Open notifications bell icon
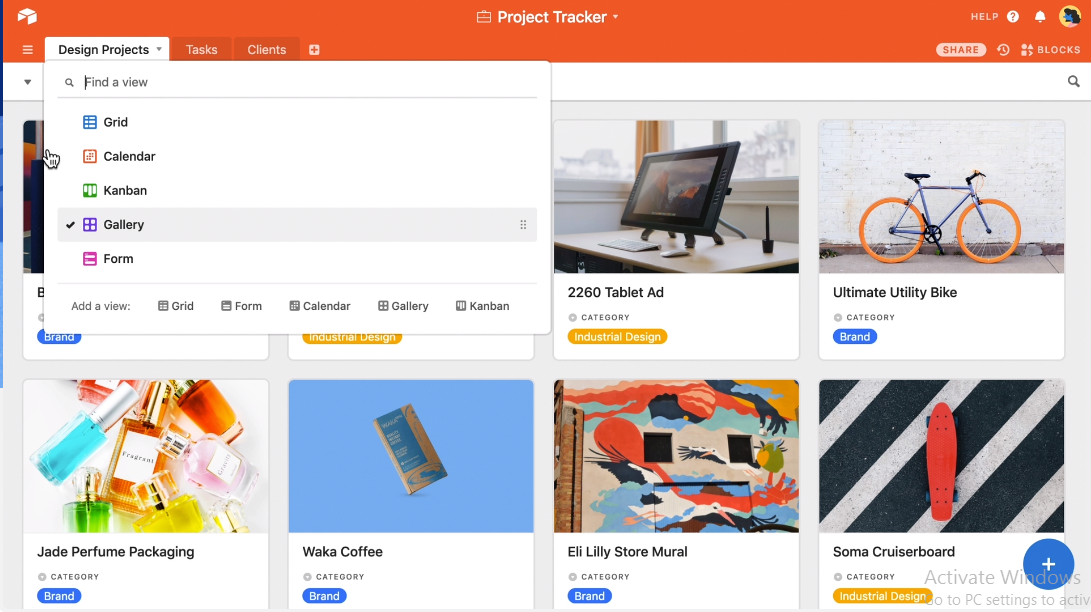This screenshot has width=1091, height=612. 1040,17
